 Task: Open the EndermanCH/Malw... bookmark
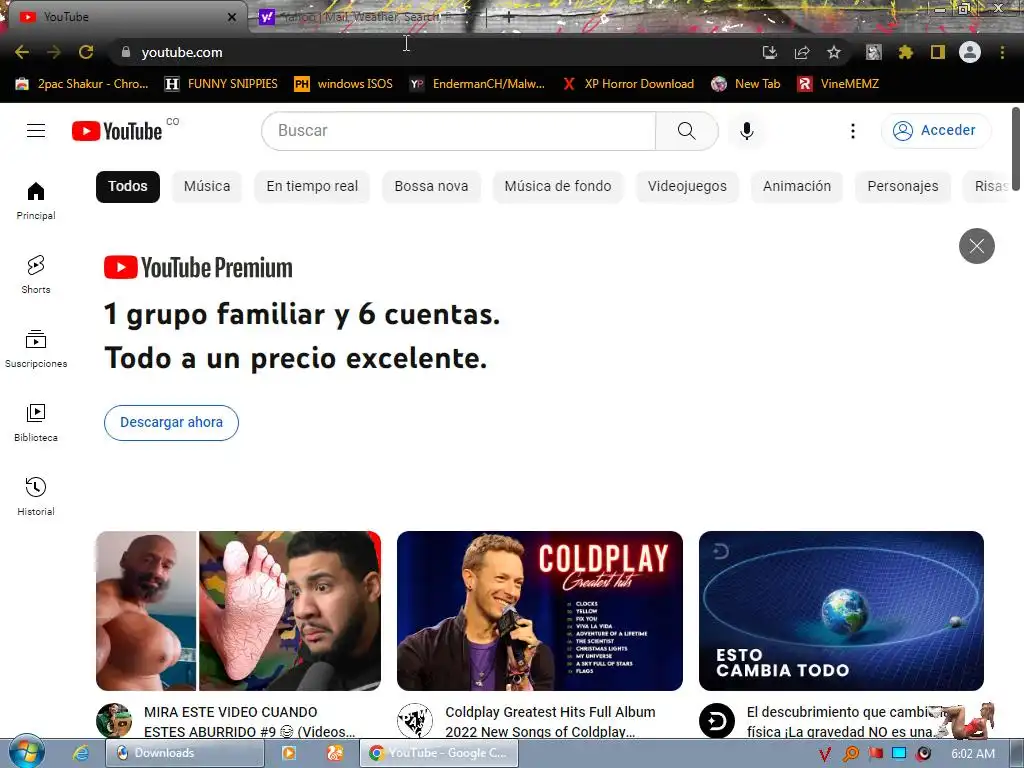(x=477, y=84)
